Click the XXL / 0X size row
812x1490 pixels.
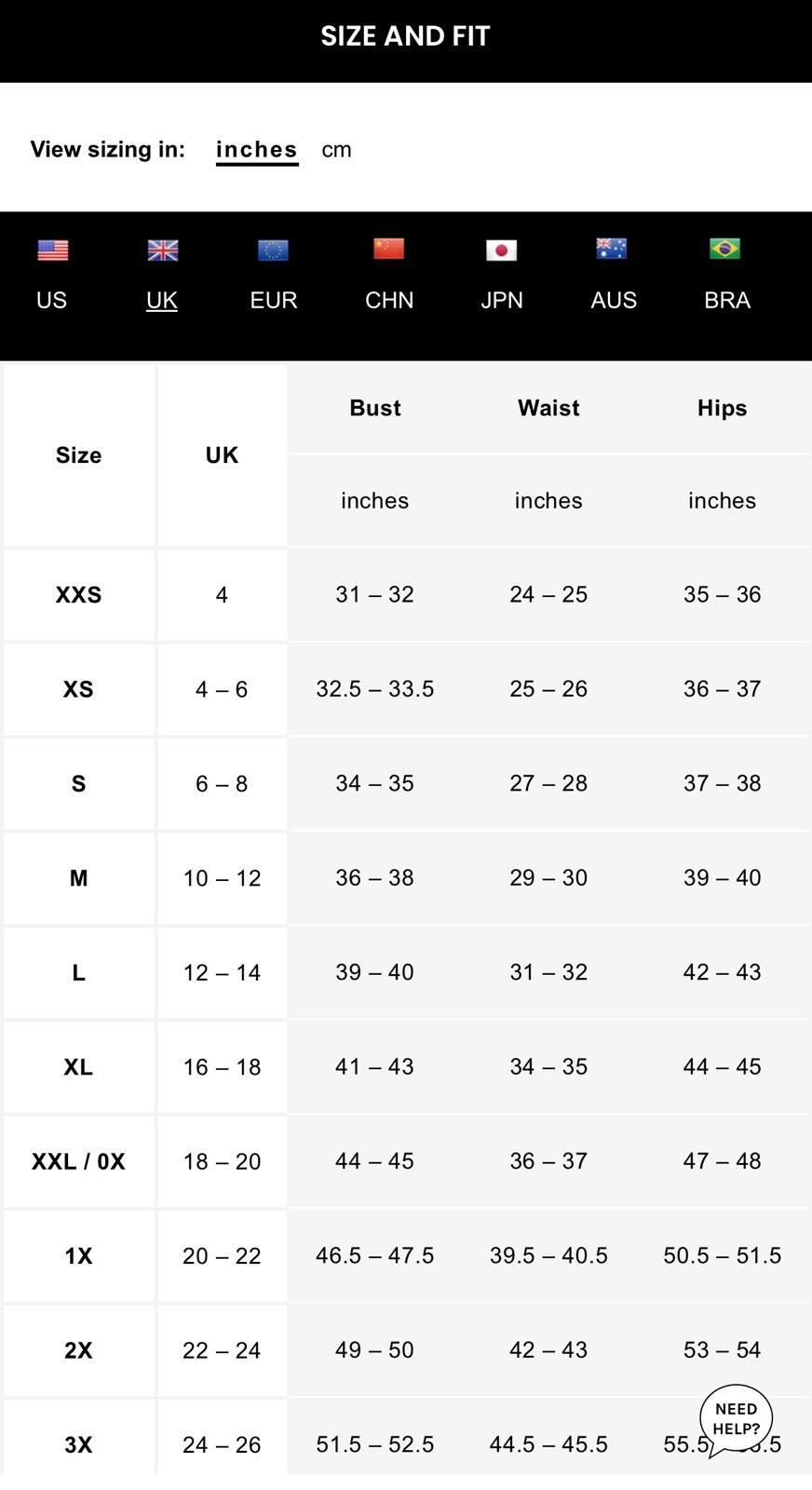pyautogui.click(x=406, y=1161)
